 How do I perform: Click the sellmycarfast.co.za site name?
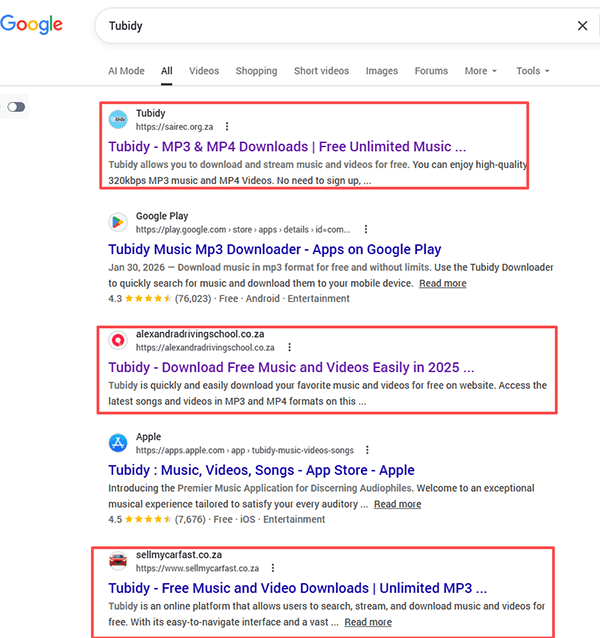[179, 555]
